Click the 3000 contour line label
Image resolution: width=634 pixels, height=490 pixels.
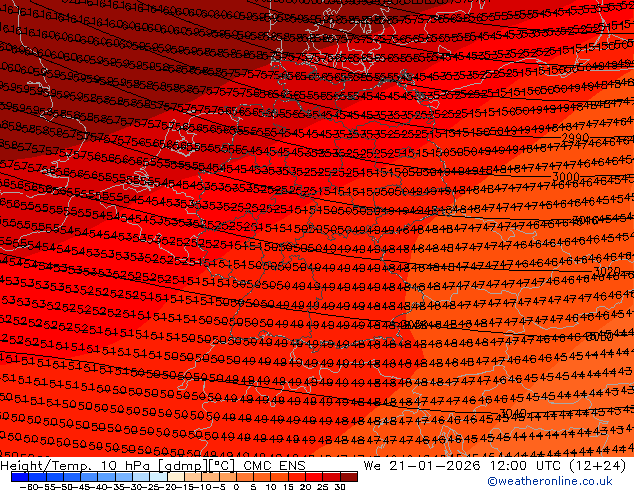click(566, 177)
